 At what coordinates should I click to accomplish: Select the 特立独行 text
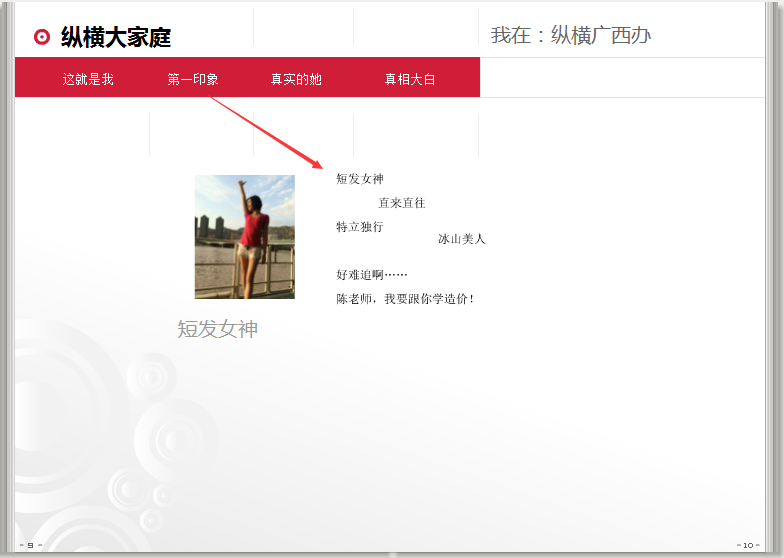coord(360,226)
